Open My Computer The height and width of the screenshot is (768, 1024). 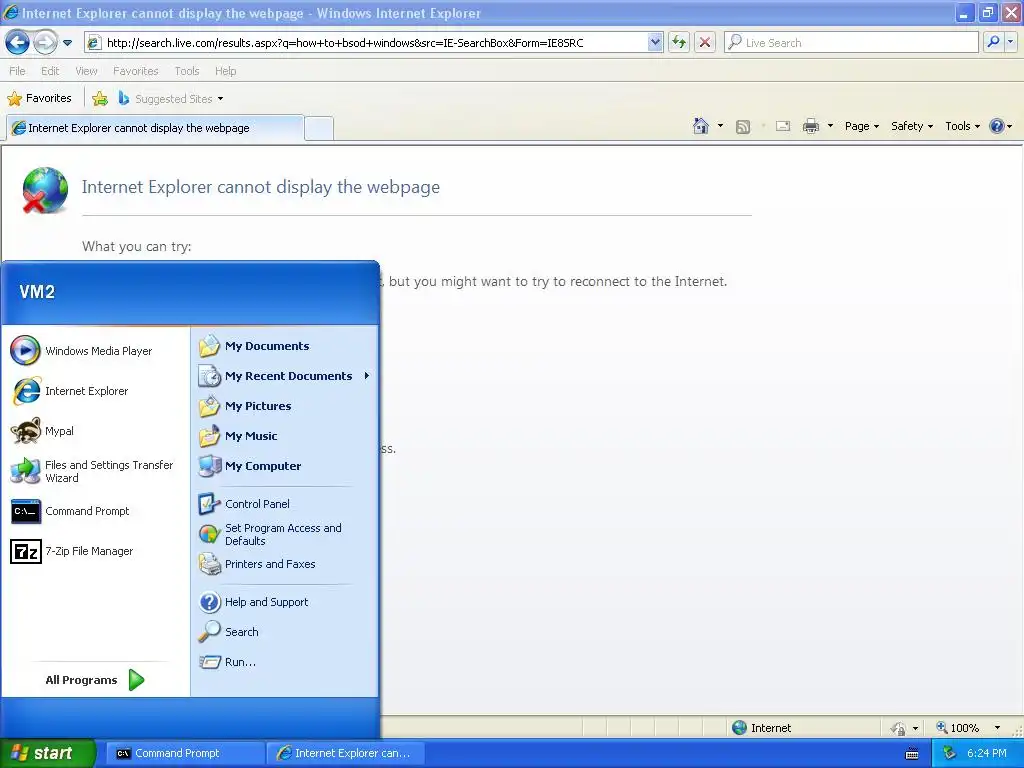pos(284,466)
